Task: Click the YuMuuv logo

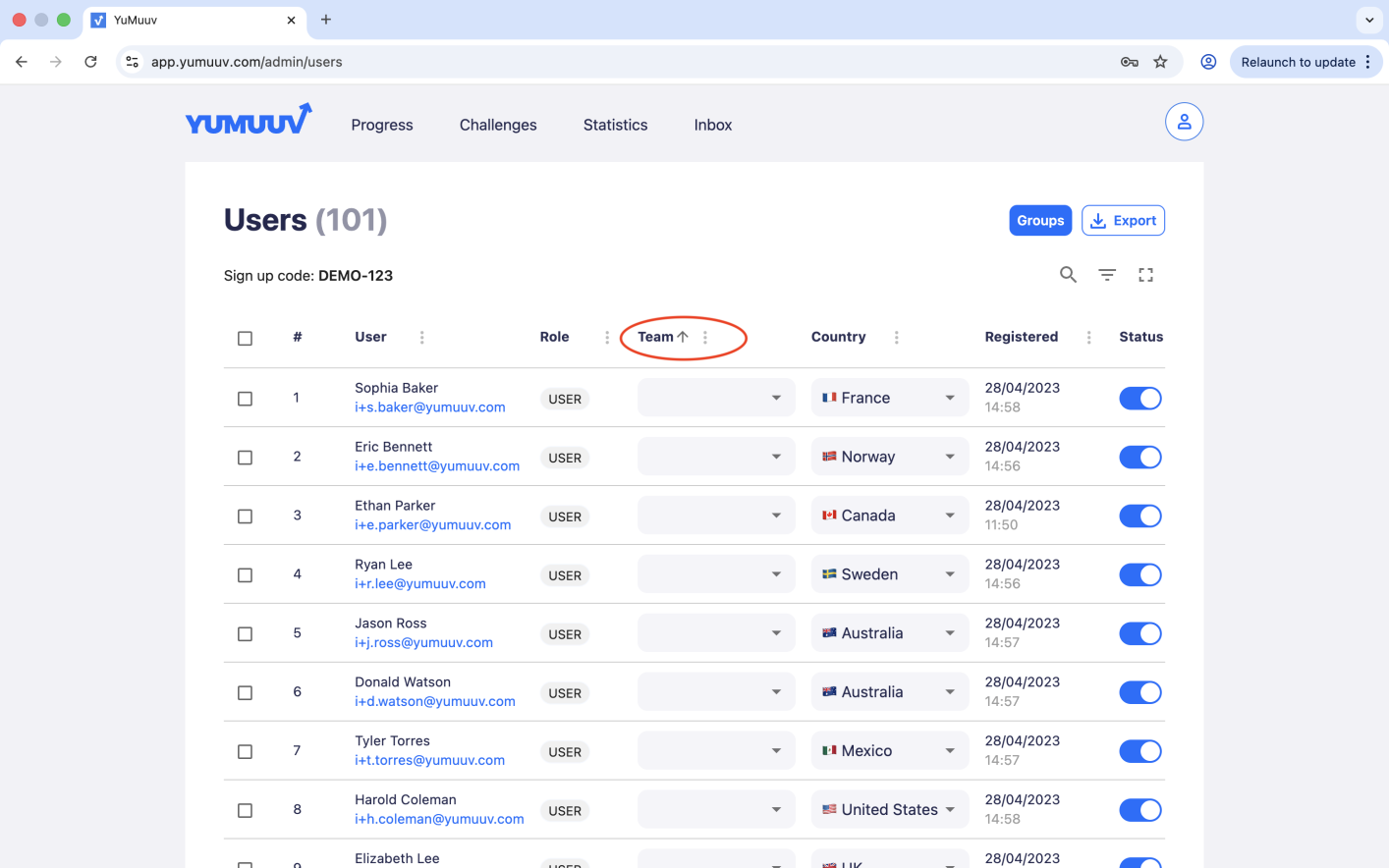Action: (249, 121)
